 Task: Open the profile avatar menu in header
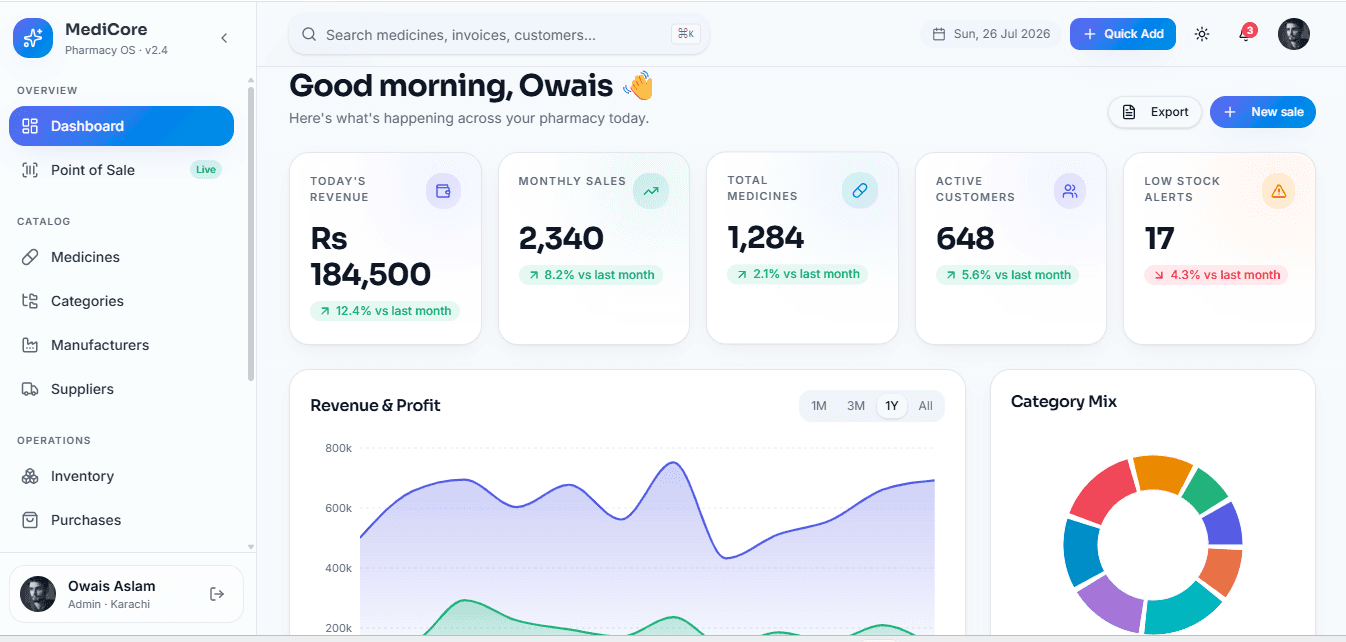1294,34
